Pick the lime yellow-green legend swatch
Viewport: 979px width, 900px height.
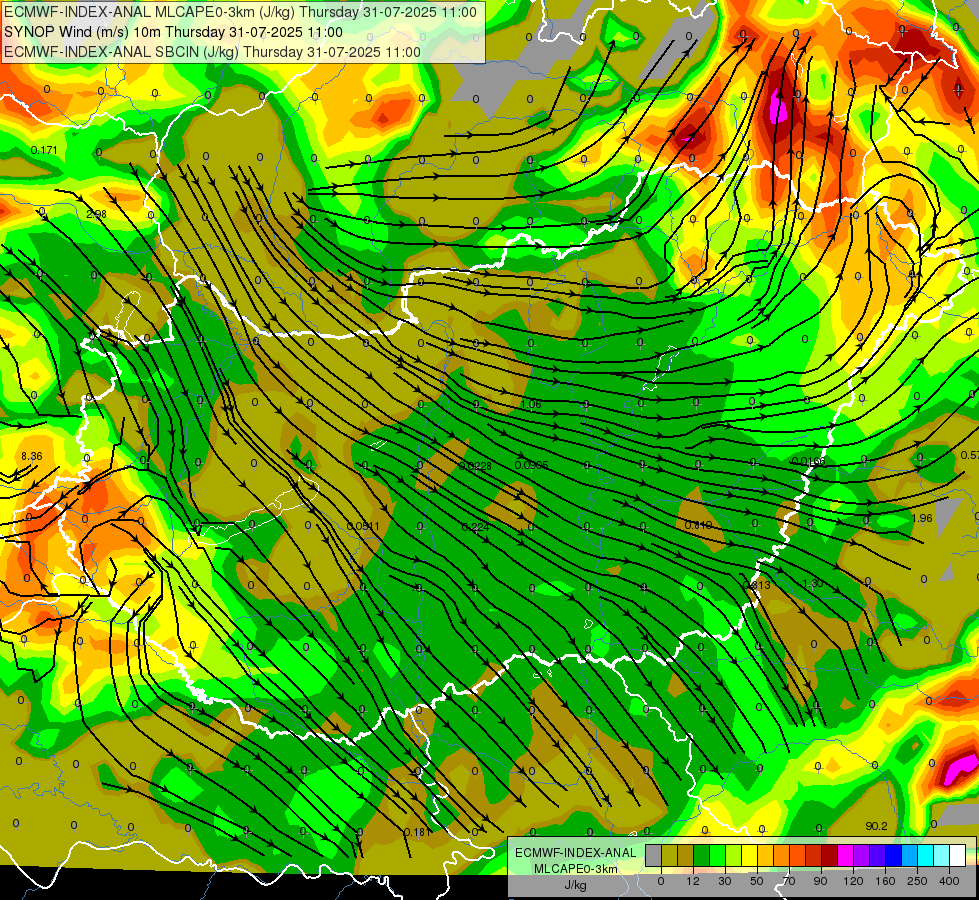click(x=734, y=855)
